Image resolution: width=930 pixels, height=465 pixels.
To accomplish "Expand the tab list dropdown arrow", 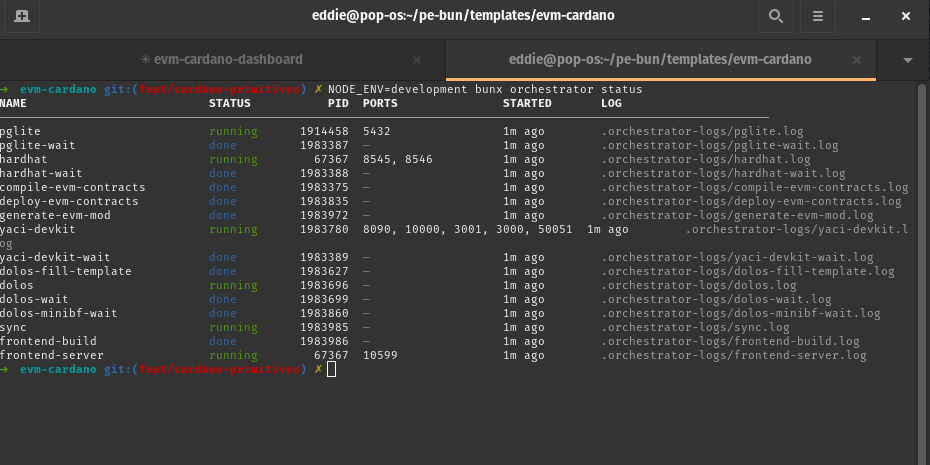I will coord(907,60).
